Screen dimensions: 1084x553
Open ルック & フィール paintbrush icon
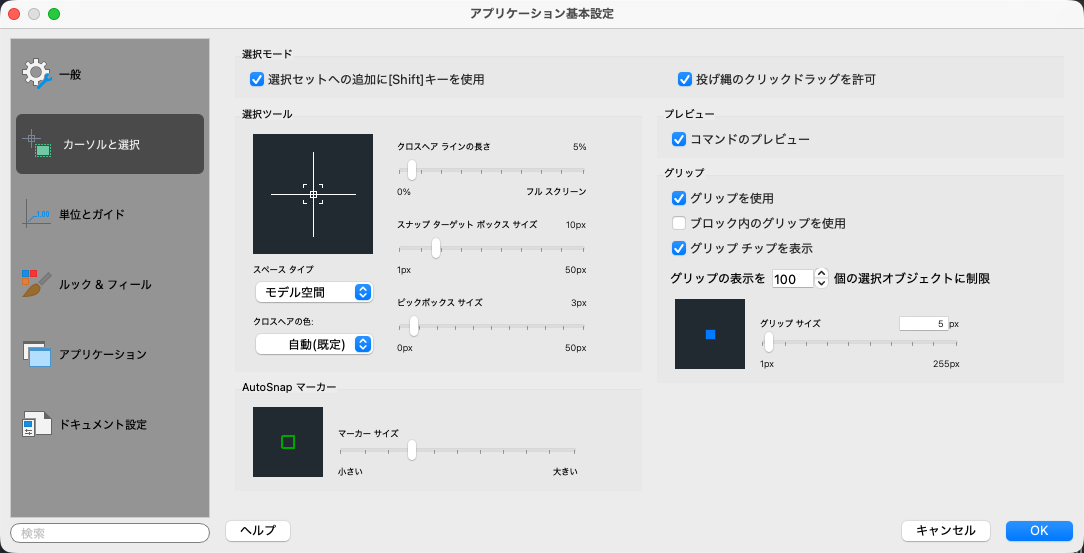37,284
